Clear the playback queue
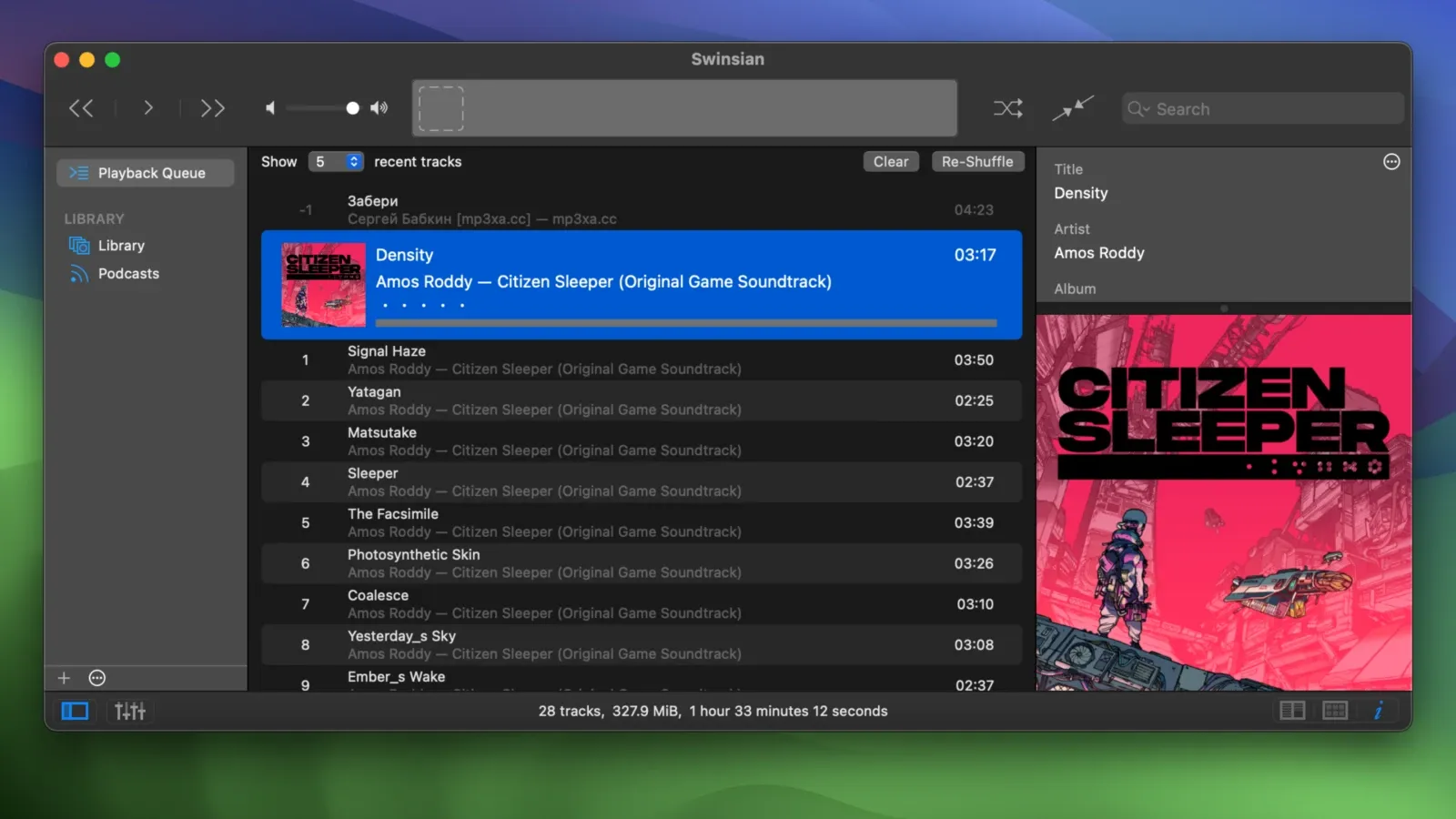1456x819 pixels. [890, 161]
